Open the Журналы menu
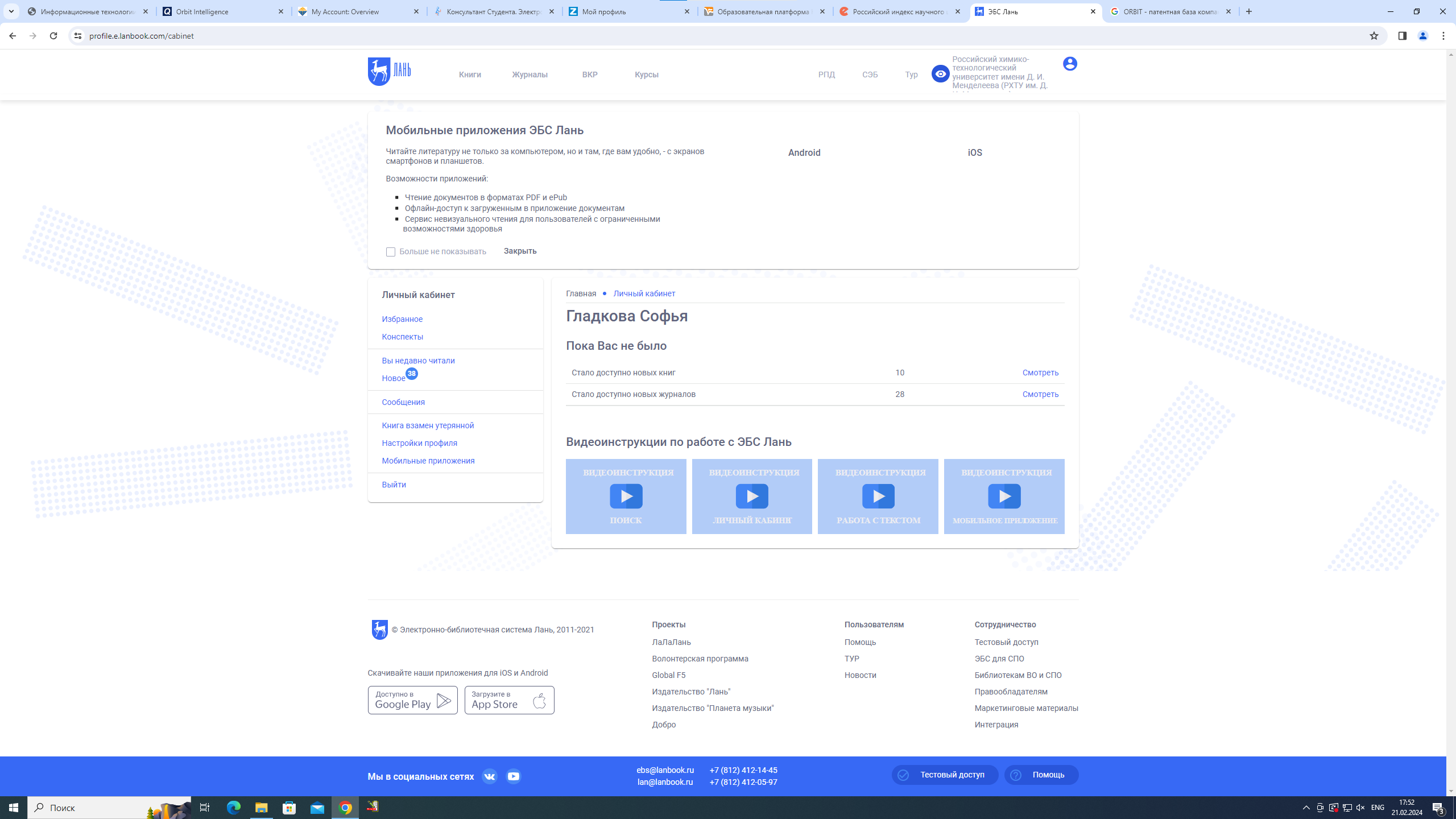Screen dimensions: 1456x819 pyautogui.click(x=530, y=75)
